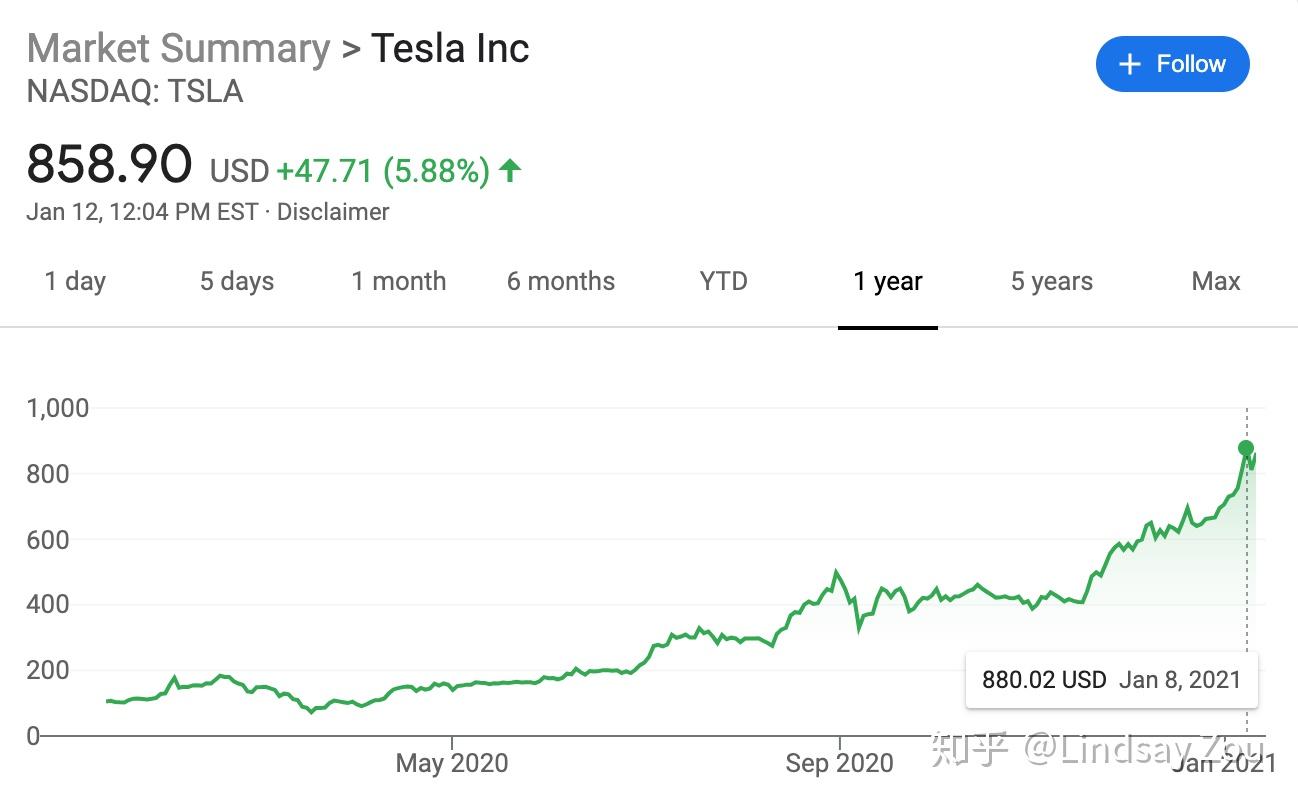This screenshot has width=1298, height=806.
Task: Switch to the YTD tab
Action: [x=722, y=281]
